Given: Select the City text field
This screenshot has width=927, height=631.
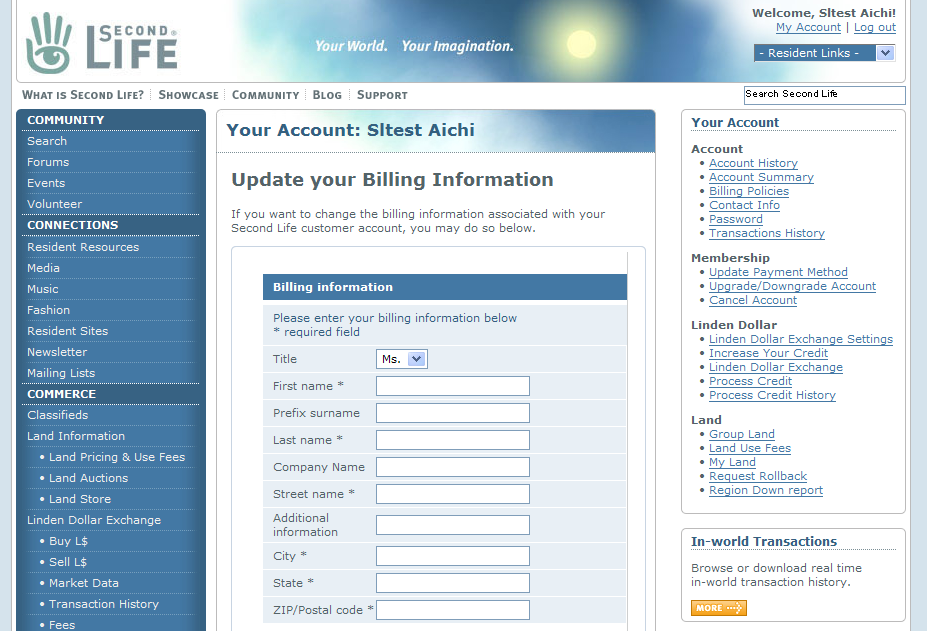Looking at the screenshot, I should 452,556.
